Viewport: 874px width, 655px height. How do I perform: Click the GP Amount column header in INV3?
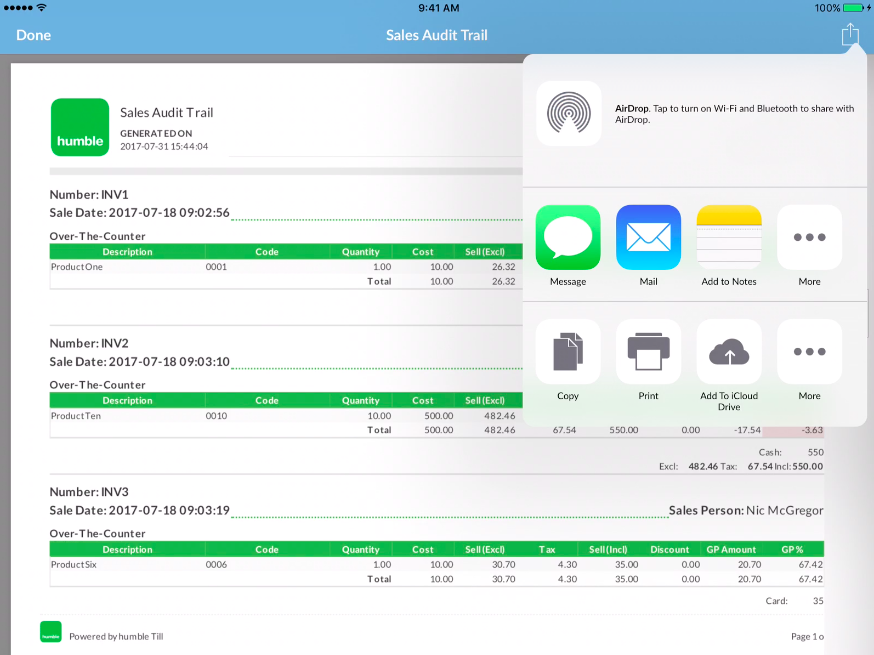[731, 550]
